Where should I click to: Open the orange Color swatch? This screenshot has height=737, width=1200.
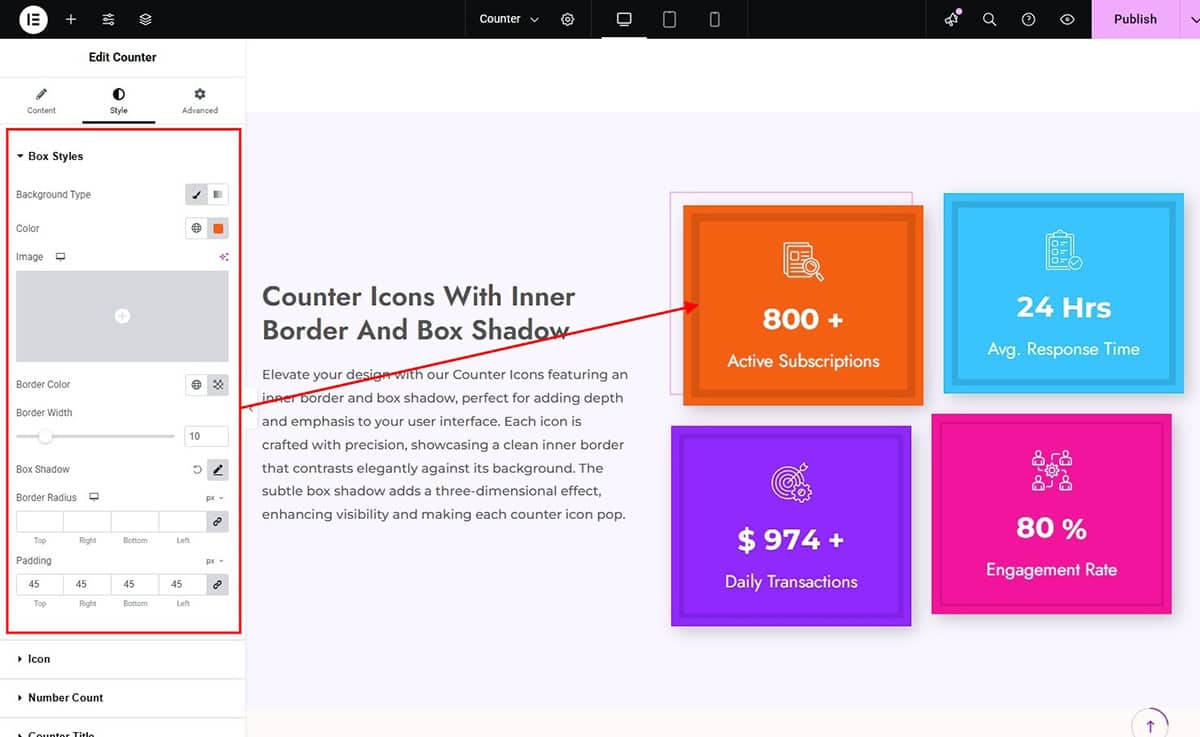[218, 228]
